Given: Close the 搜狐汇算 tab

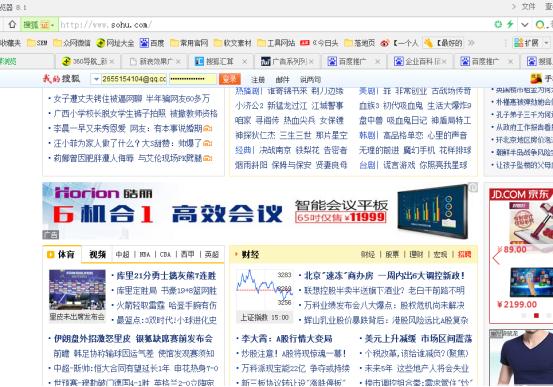Looking at the screenshot, I should point(244,61).
